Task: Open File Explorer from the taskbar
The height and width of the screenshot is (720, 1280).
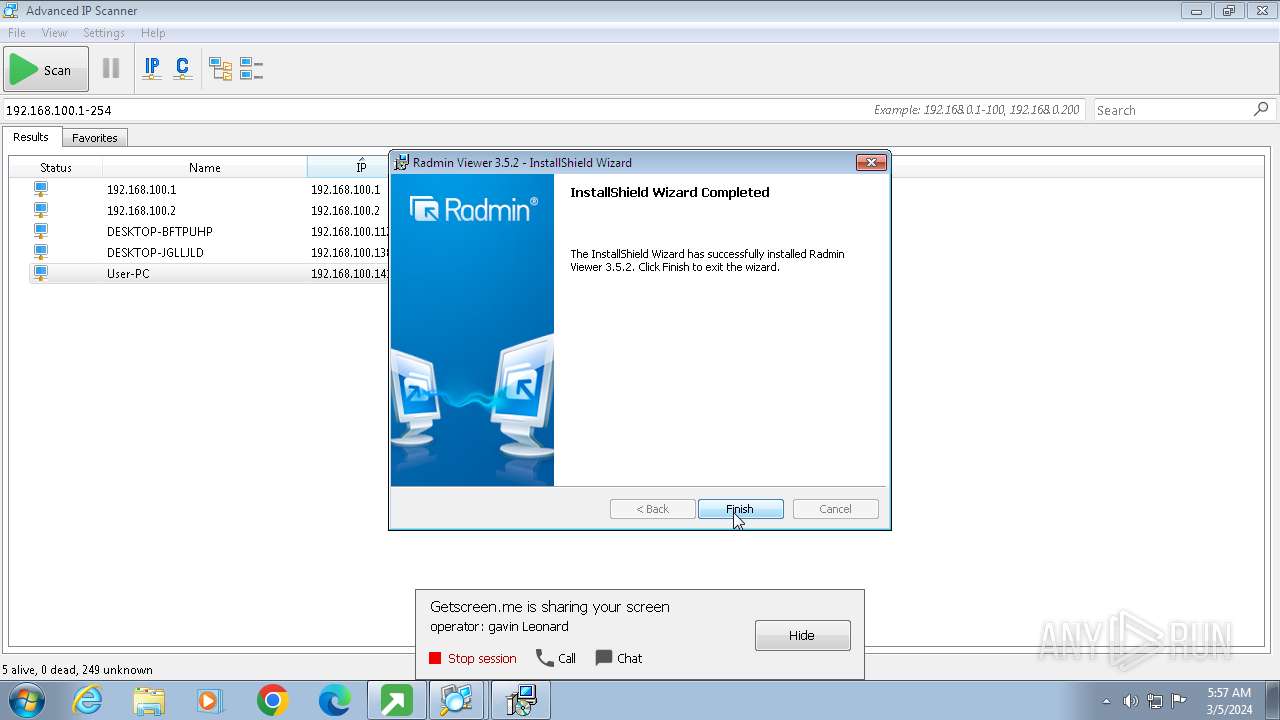Action: (149, 701)
